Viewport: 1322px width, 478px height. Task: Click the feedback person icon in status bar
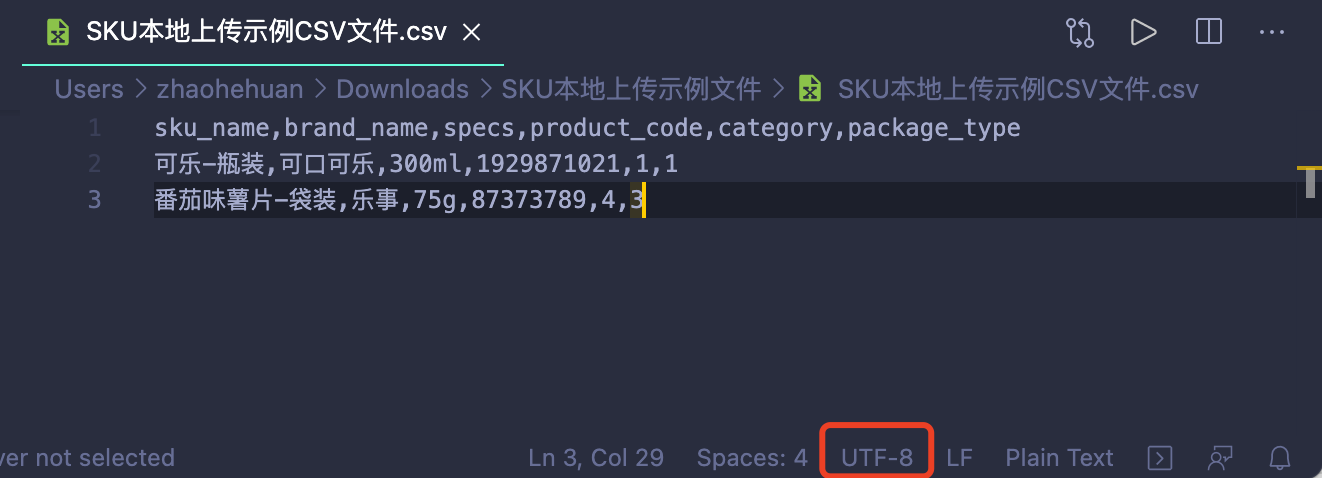tap(1220, 458)
